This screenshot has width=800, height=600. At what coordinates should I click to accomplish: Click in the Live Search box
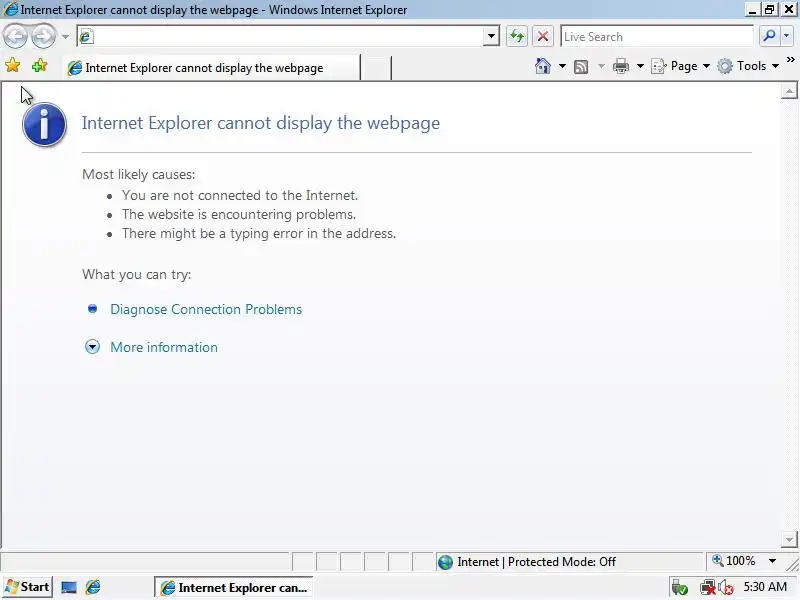tap(657, 37)
